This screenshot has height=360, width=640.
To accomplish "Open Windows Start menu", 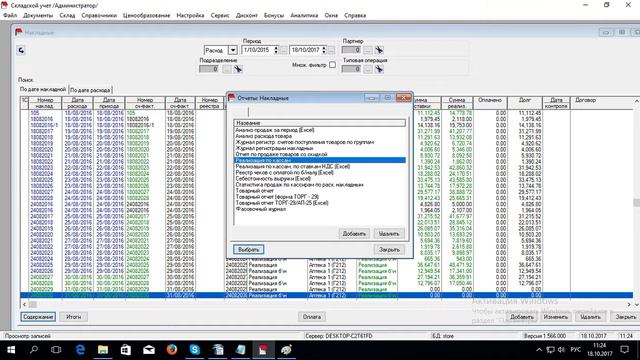I will [x=11, y=350].
